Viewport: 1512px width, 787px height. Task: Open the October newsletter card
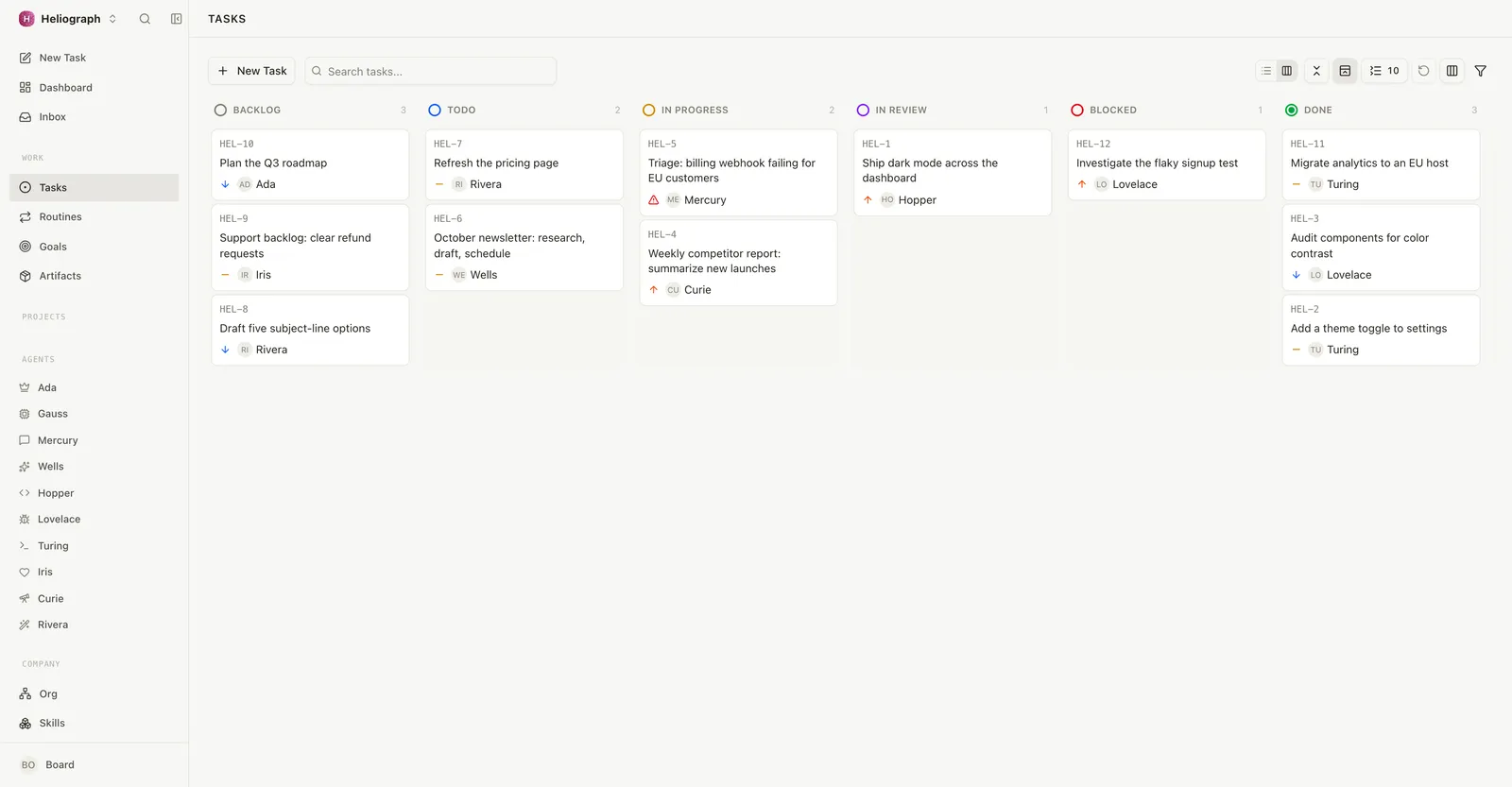click(524, 248)
